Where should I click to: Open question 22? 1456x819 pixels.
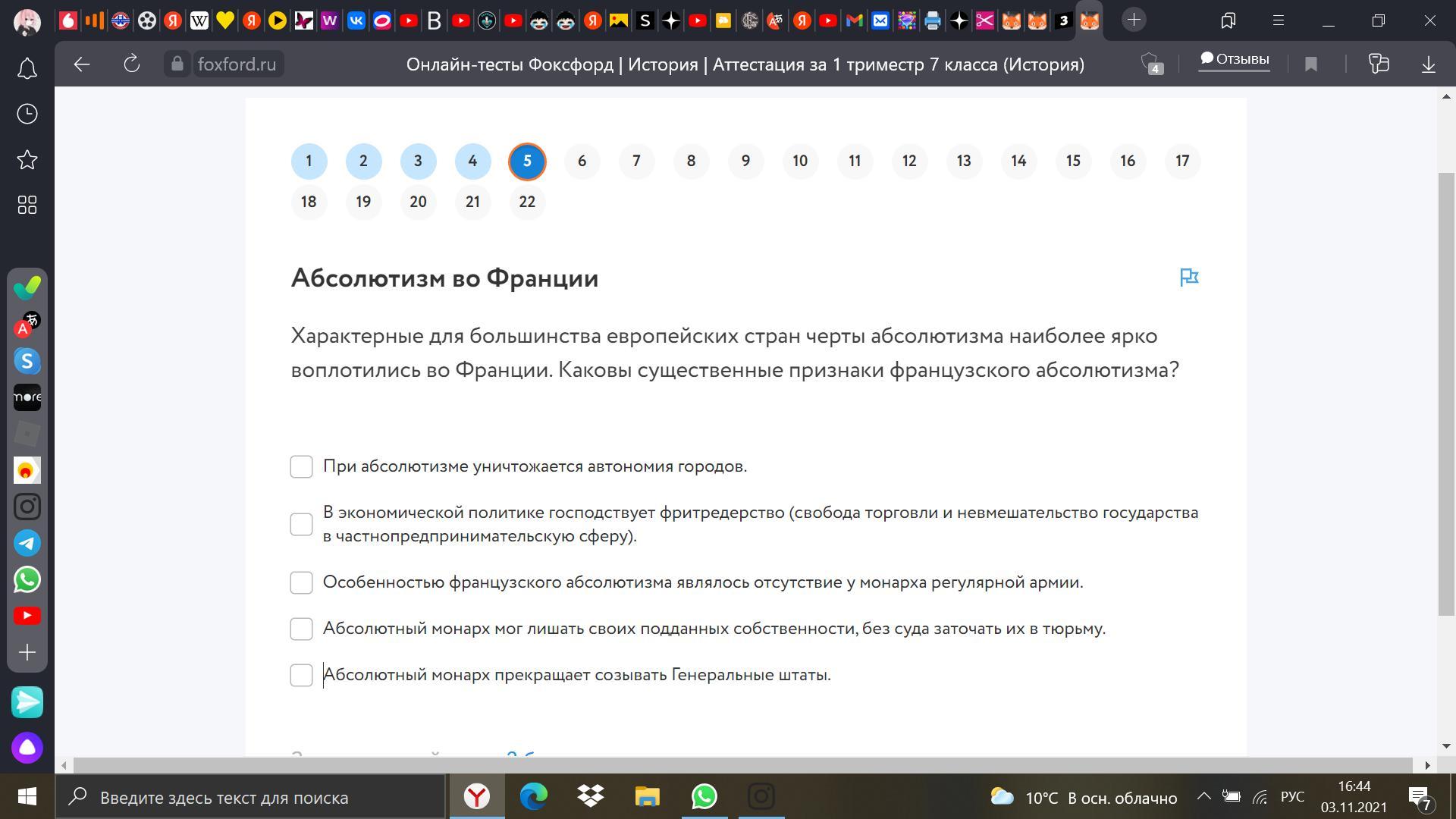click(x=527, y=202)
